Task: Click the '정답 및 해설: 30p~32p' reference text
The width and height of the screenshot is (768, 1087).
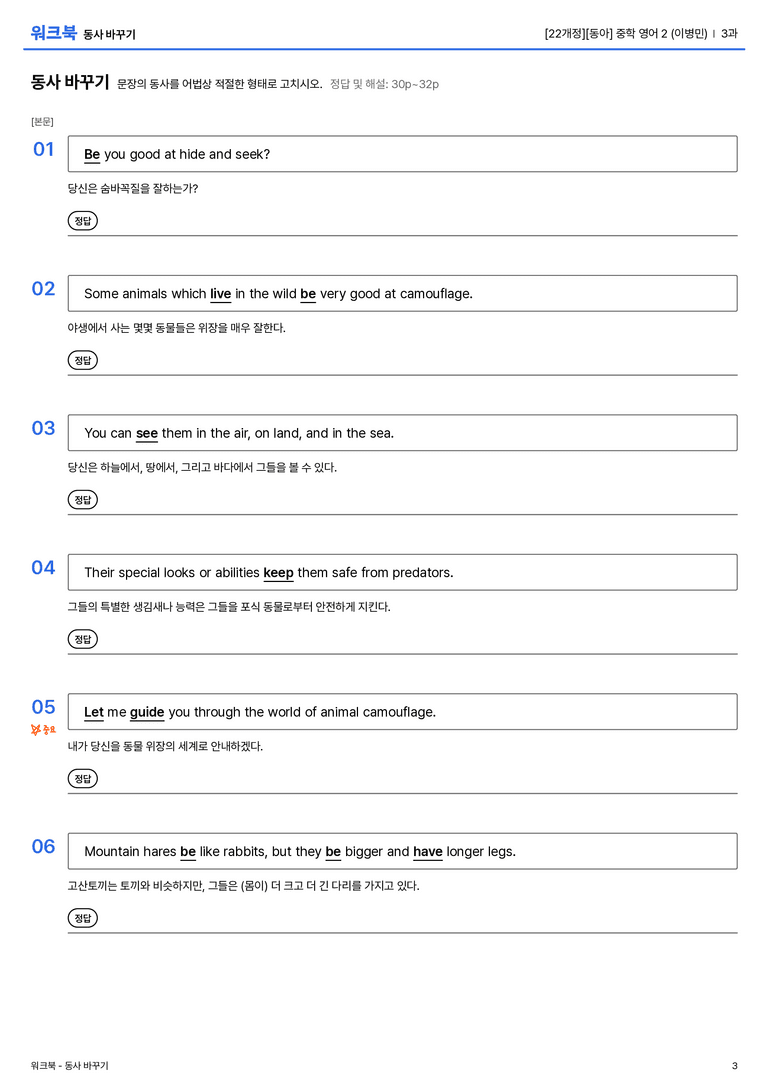Action: coord(384,84)
